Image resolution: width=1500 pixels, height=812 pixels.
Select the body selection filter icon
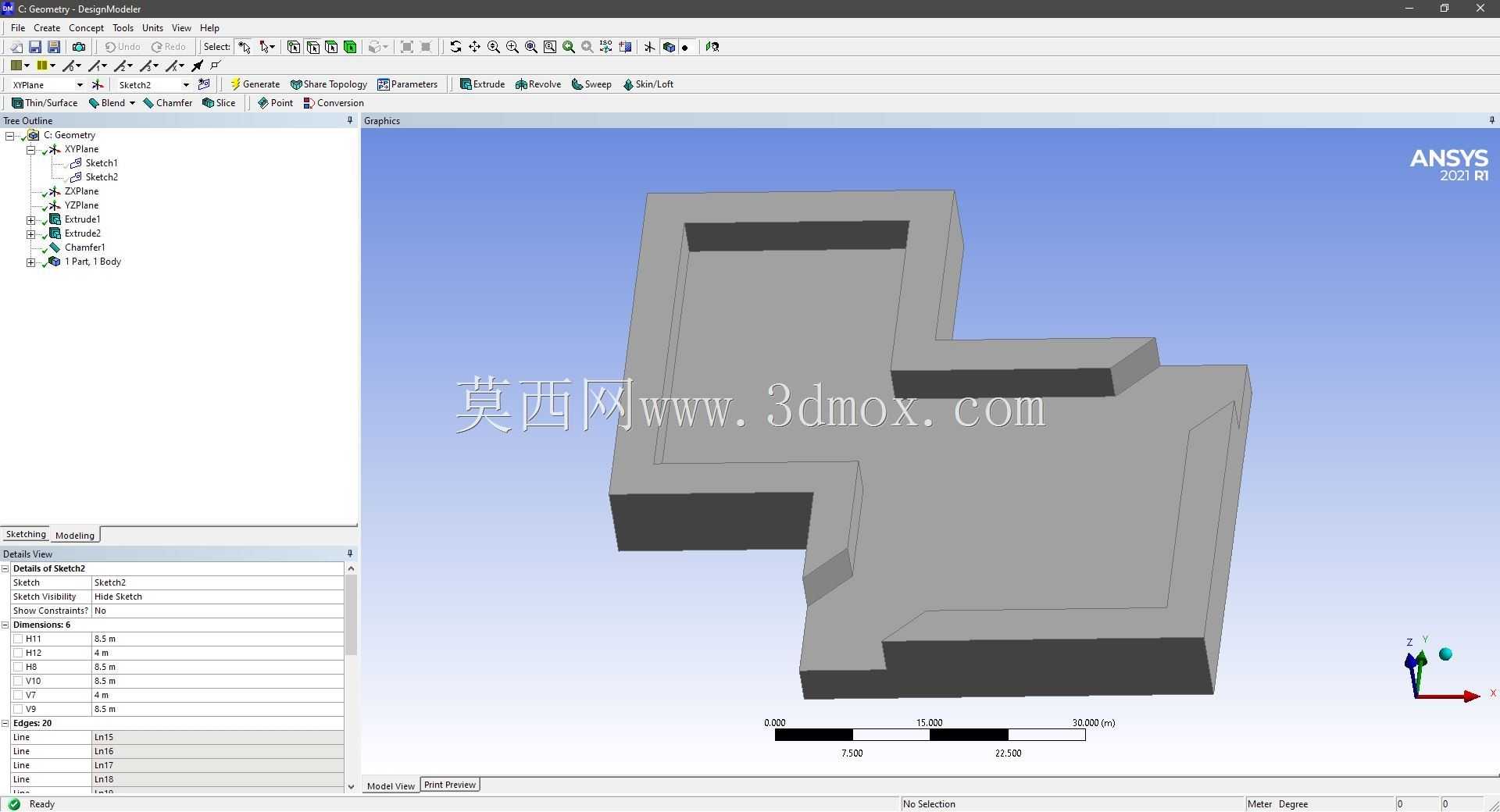[350, 47]
